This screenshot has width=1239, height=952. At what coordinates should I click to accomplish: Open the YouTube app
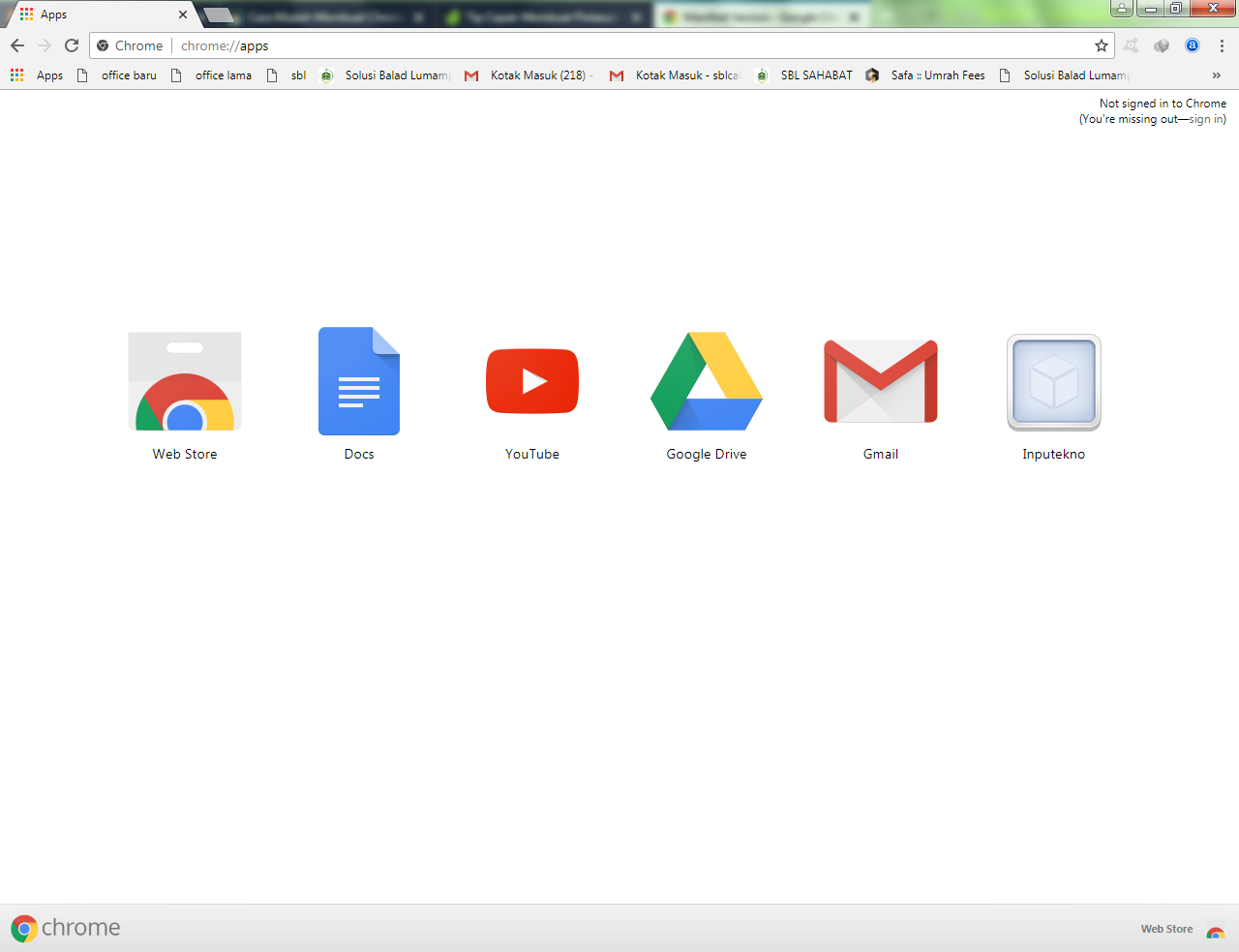coord(532,381)
